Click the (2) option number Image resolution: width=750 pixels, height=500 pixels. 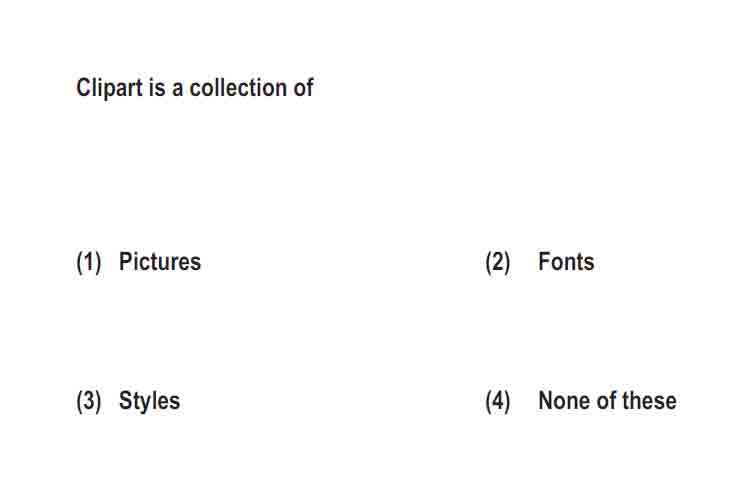[498, 262]
